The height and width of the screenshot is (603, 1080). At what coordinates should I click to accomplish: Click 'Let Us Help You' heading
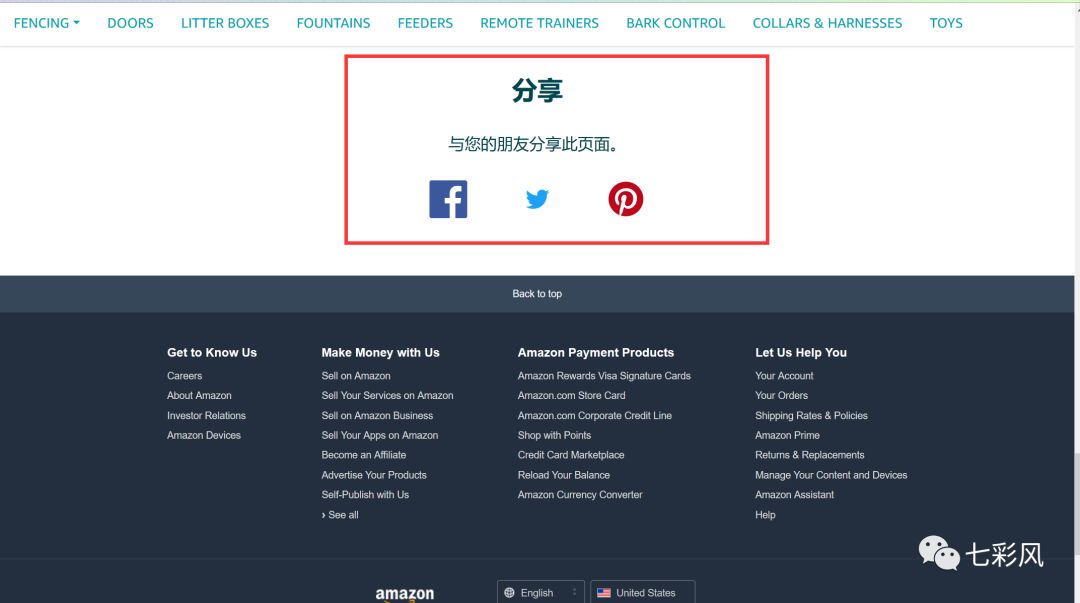point(801,352)
